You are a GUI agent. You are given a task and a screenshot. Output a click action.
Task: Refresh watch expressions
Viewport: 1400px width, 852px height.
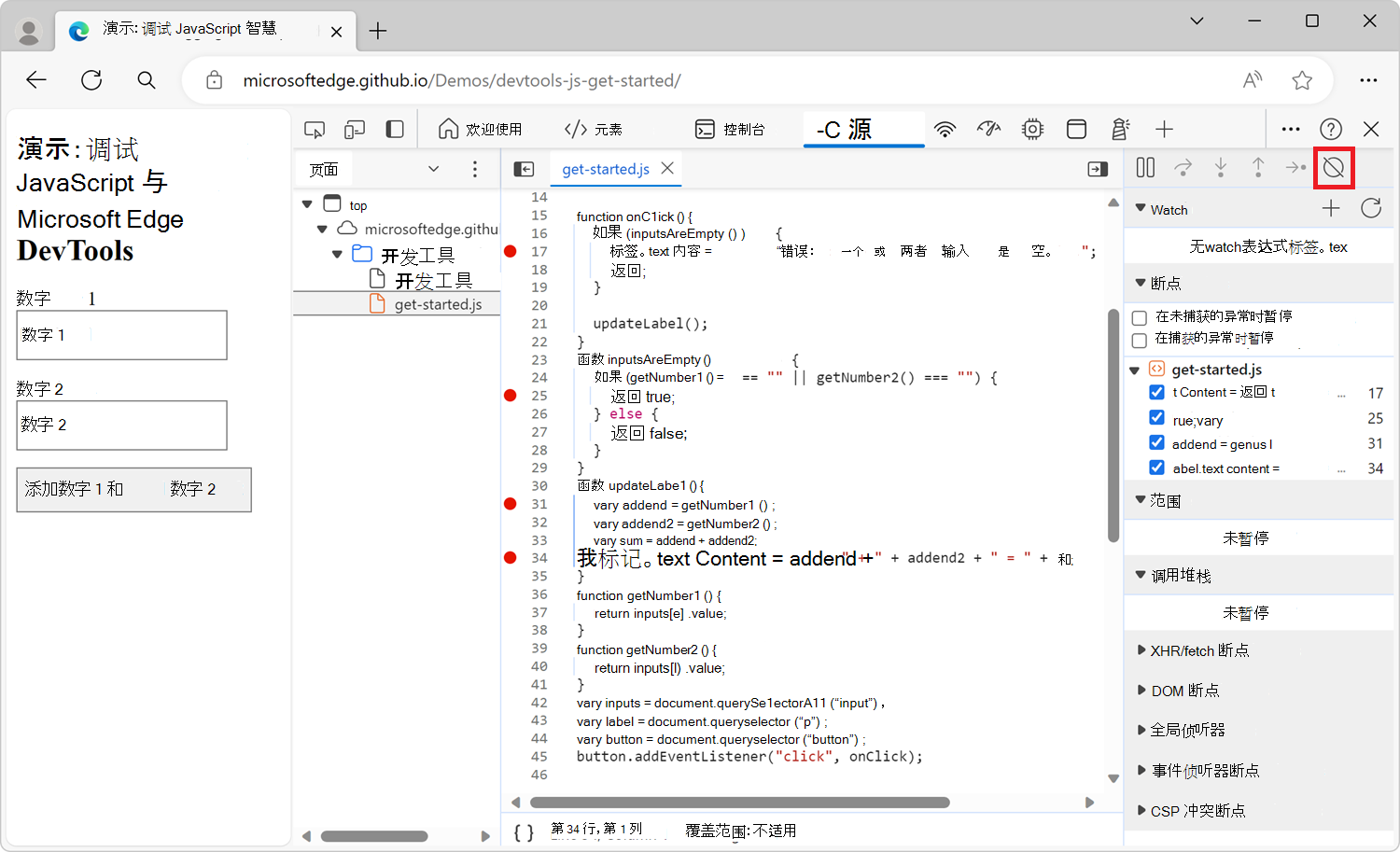1370,208
